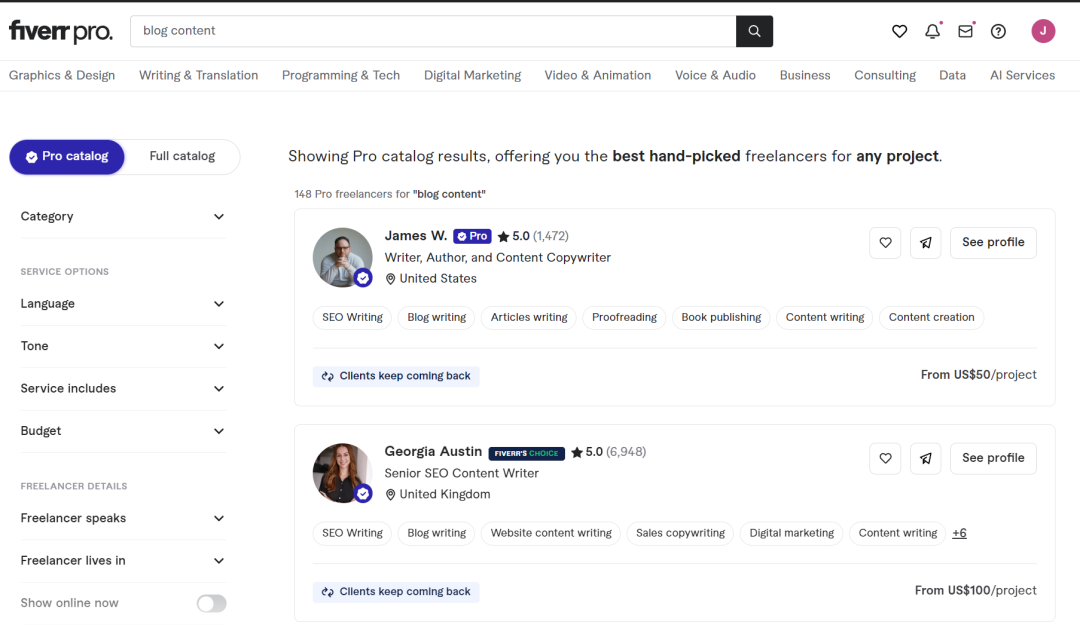The height and width of the screenshot is (631, 1080).
Task: Click "From US$50/project" price text
Action: [979, 375]
